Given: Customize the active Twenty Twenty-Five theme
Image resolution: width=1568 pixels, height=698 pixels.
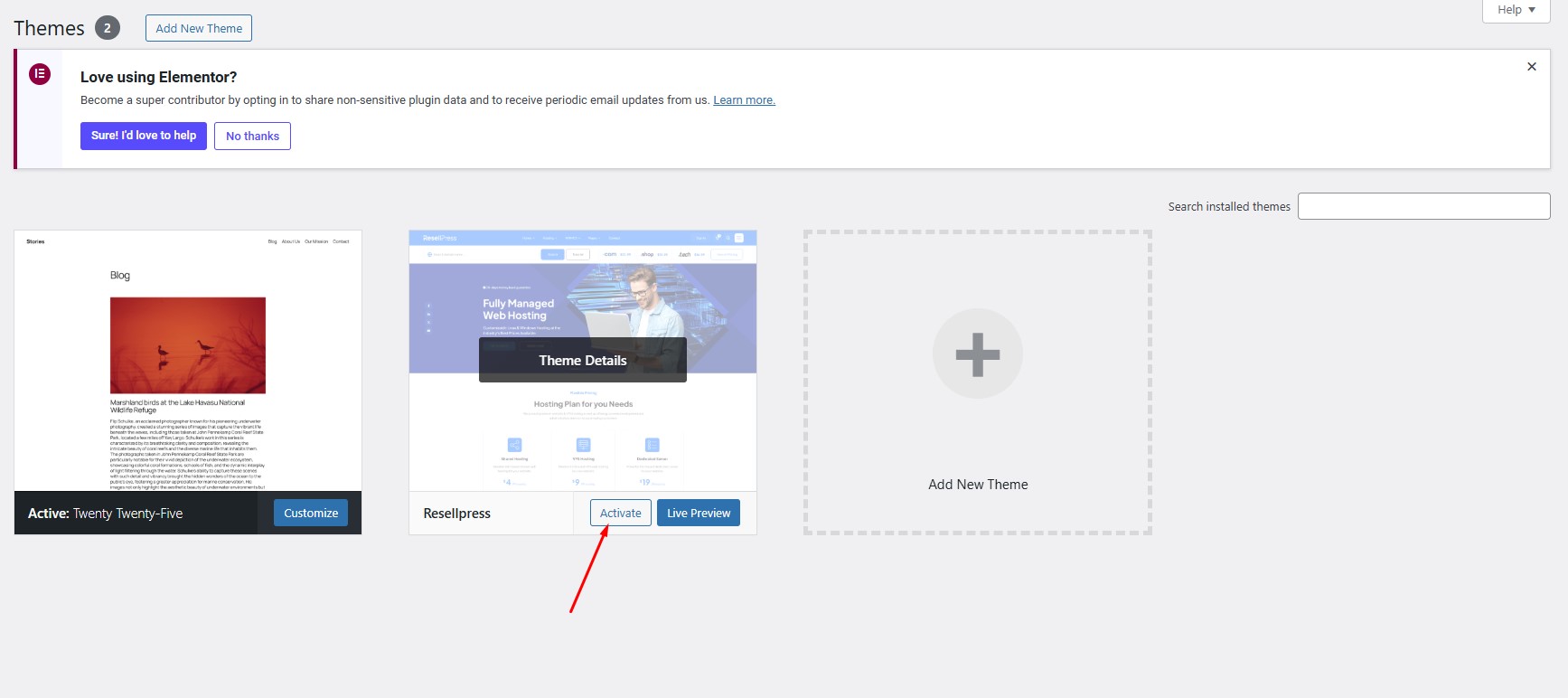Looking at the screenshot, I should (311, 513).
